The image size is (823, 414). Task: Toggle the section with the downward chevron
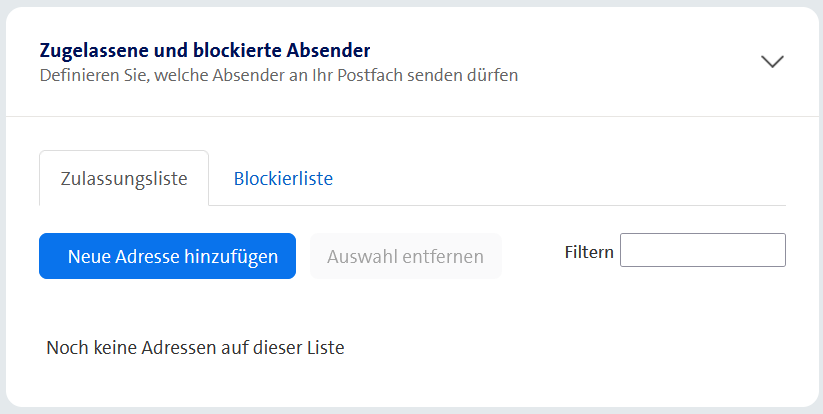click(x=771, y=61)
